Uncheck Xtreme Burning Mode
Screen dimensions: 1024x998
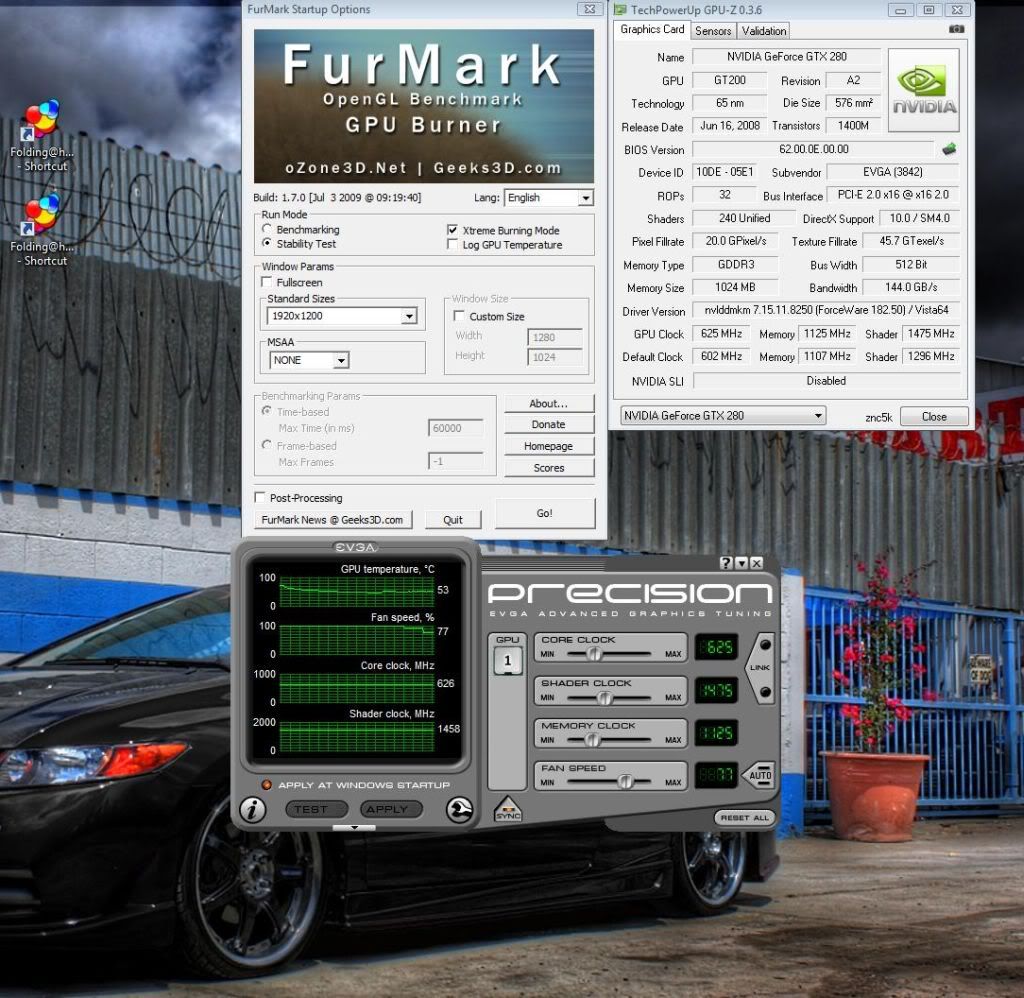tap(452, 230)
